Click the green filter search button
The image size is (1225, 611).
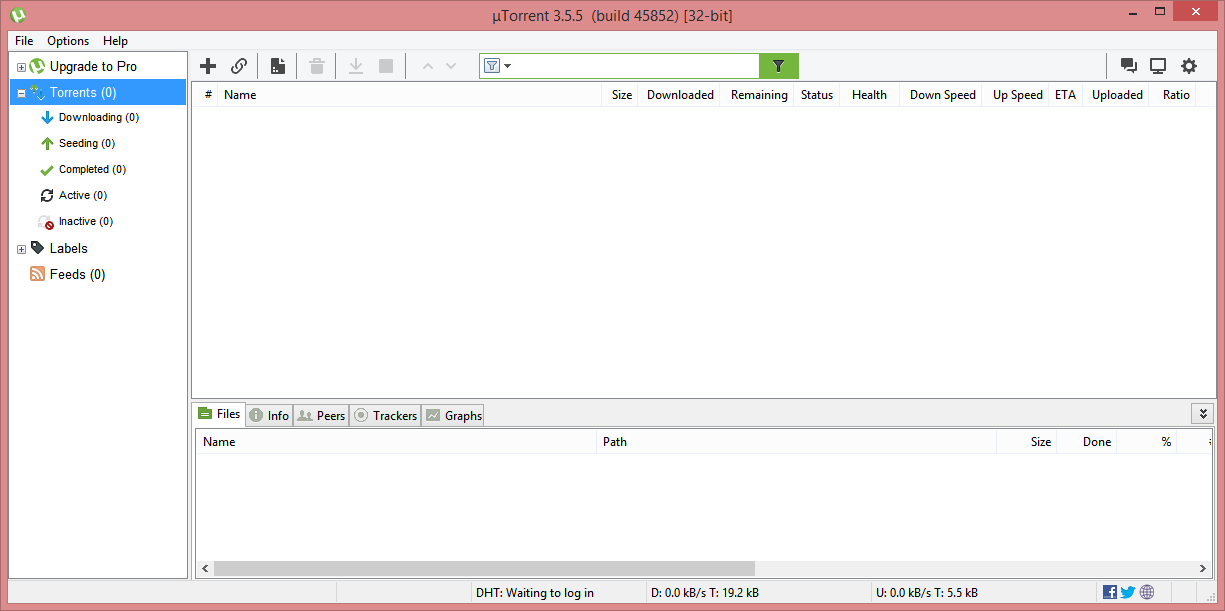tap(779, 66)
